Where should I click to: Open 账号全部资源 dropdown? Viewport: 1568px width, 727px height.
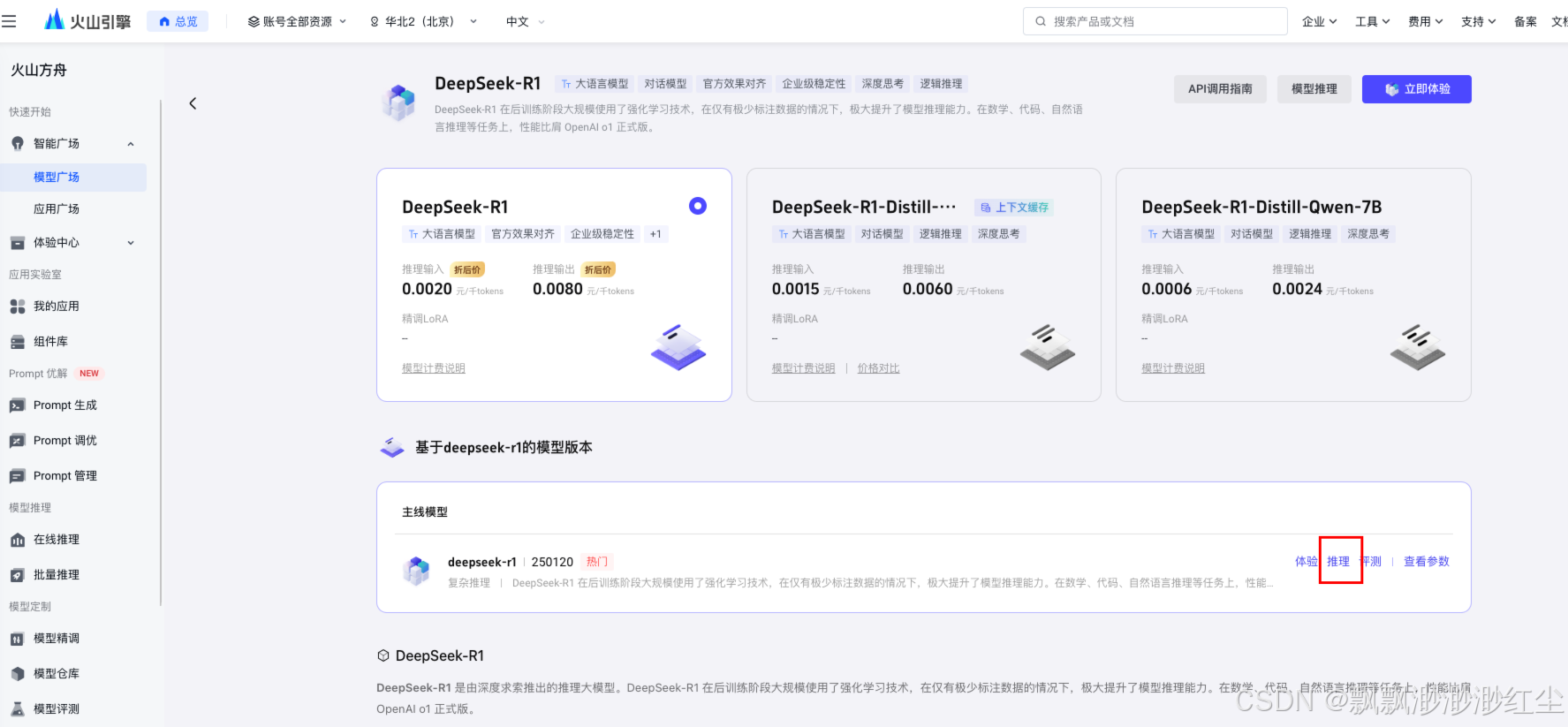click(x=297, y=21)
